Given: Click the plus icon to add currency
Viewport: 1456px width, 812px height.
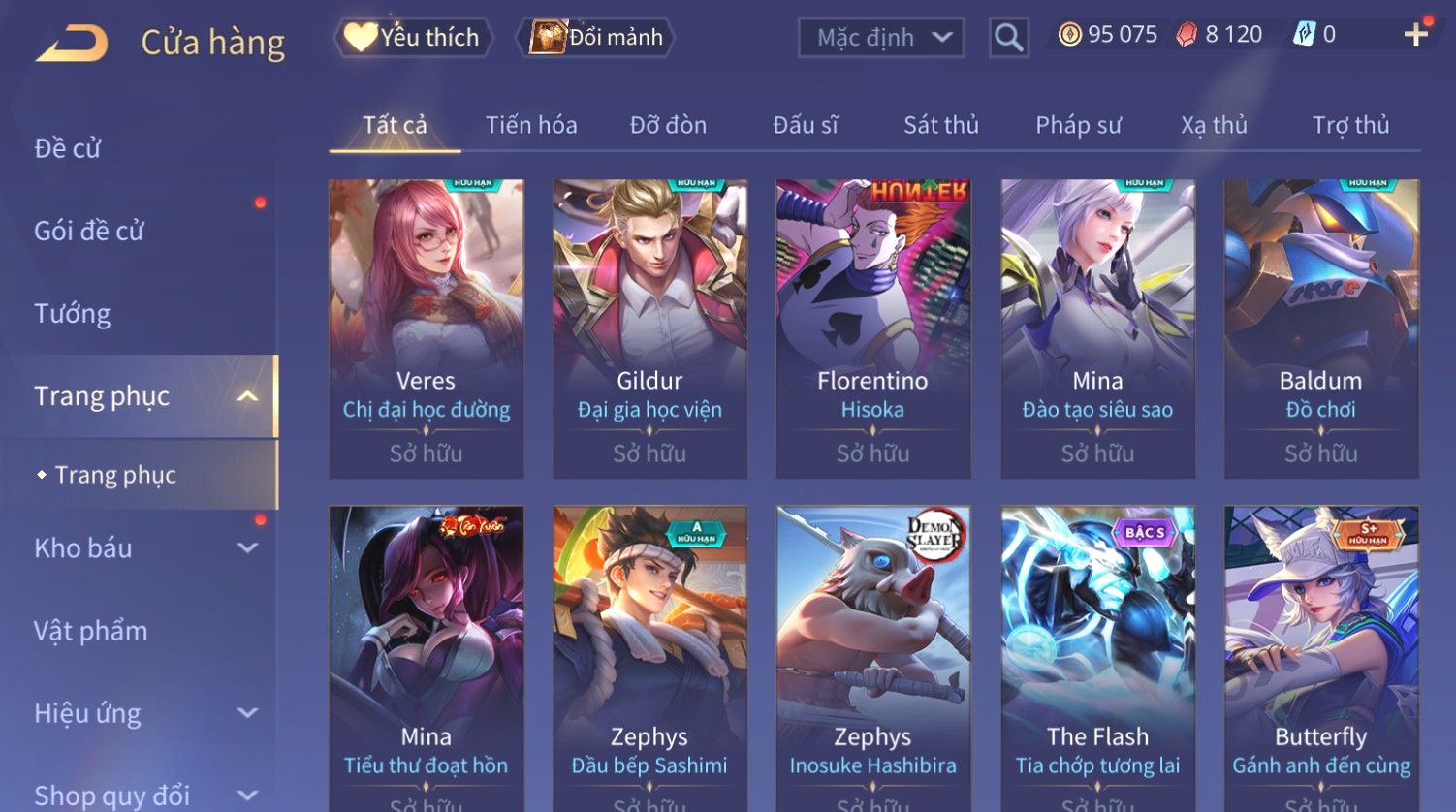Looking at the screenshot, I should [1416, 35].
